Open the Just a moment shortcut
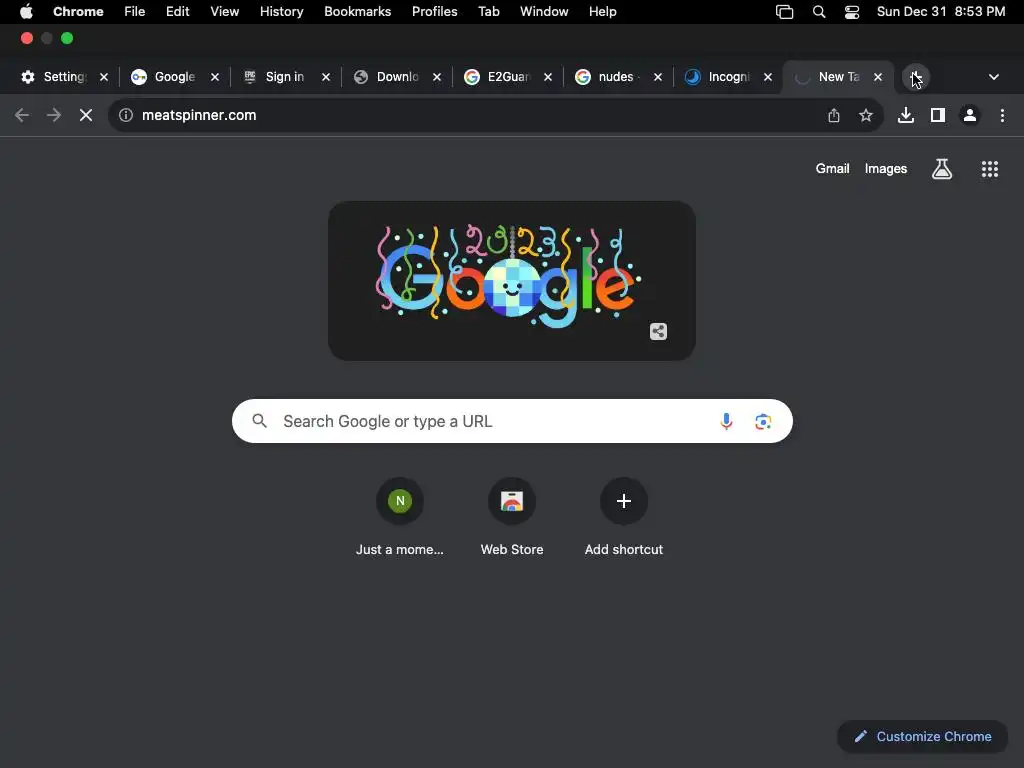Viewport: 1024px width, 768px height. 400,518
